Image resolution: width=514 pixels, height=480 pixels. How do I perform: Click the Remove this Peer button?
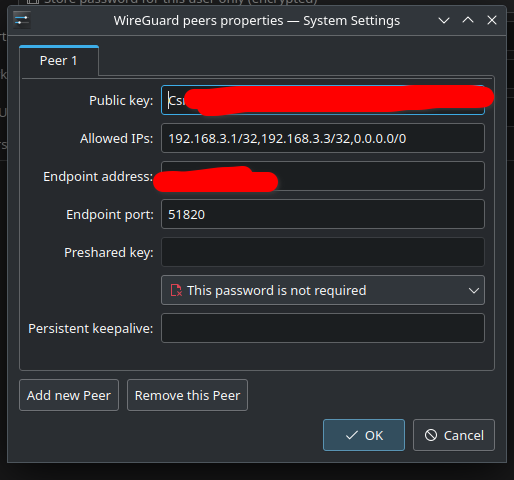[x=187, y=395]
